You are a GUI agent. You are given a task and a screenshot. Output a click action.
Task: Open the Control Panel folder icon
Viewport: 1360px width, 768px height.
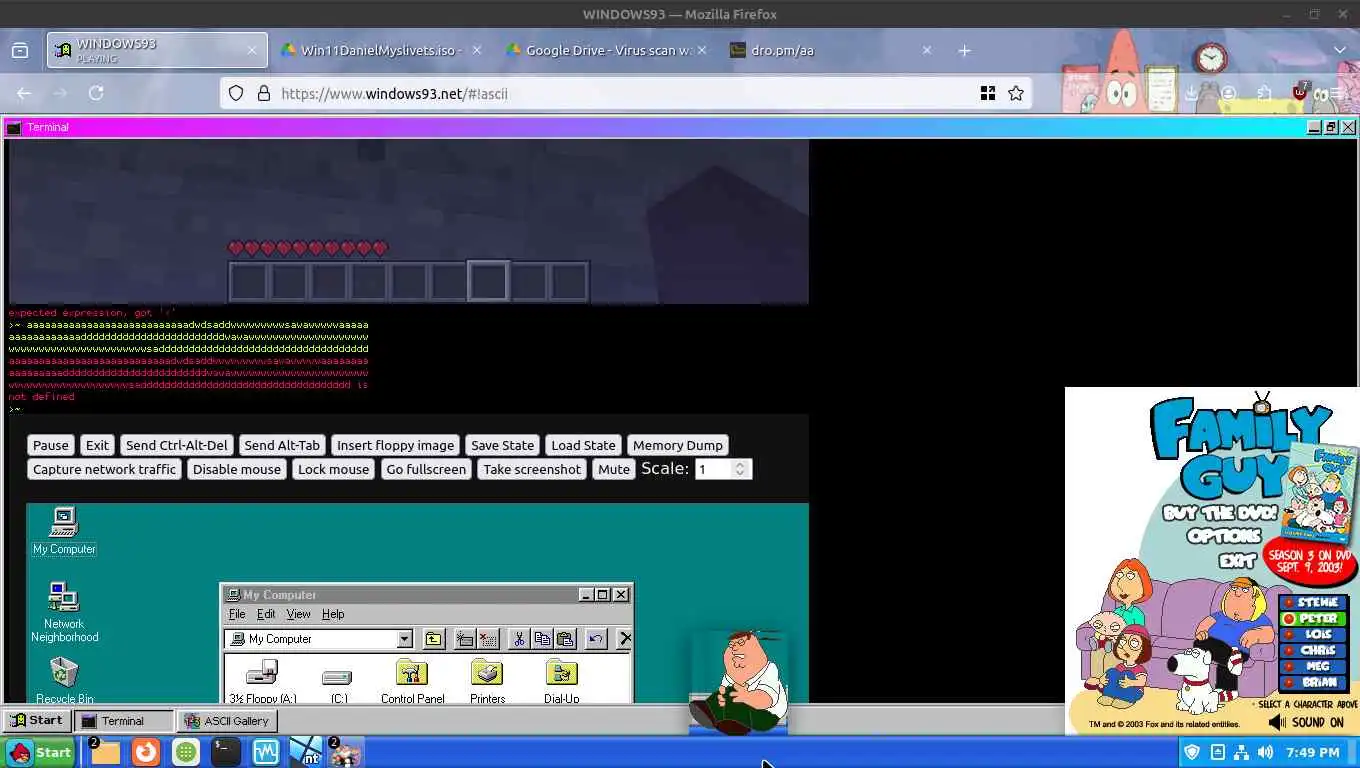(412, 681)
